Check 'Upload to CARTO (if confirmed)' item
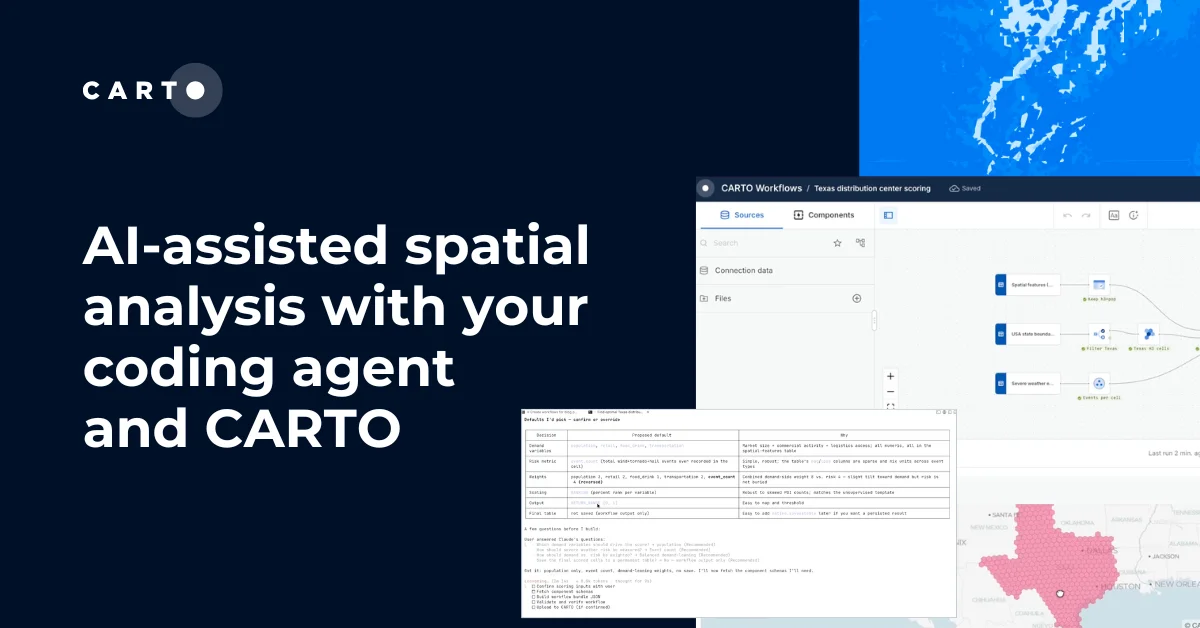This screenshot has width=1200, height=628. coord(573,607)
